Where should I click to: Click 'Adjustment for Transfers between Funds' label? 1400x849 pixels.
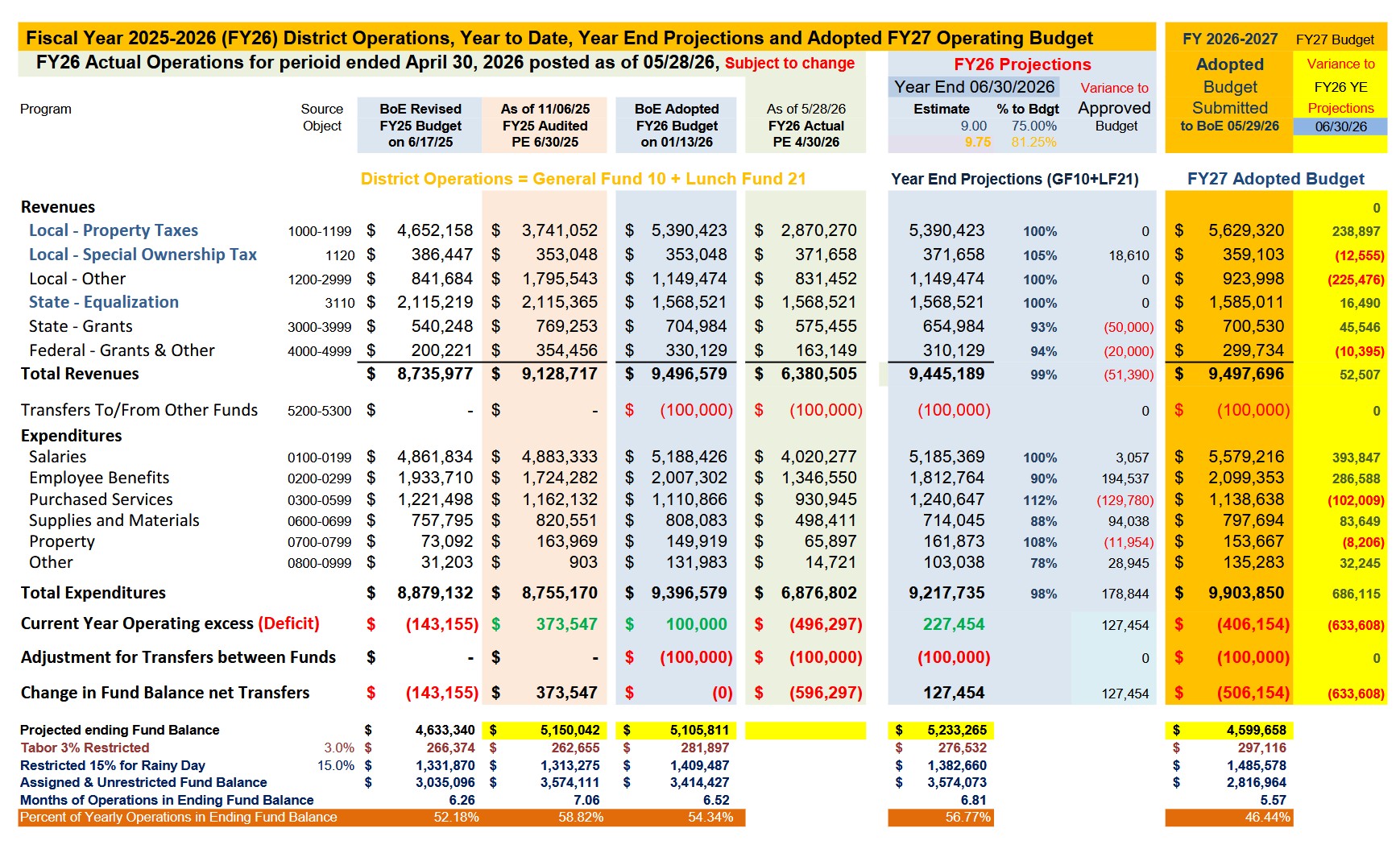(178, 657)
